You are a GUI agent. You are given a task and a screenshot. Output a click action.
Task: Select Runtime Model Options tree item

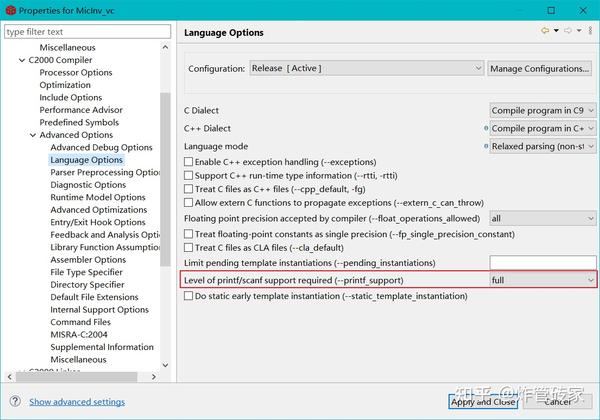pyautogui.click(x=98, y=197)
